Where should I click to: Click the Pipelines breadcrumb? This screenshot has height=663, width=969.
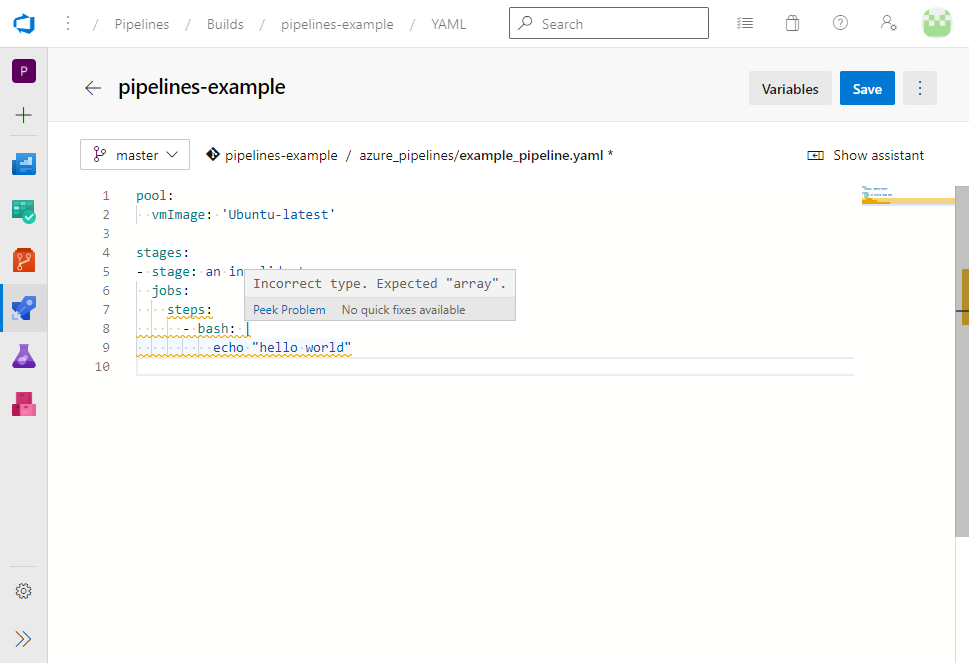point(142,24)
